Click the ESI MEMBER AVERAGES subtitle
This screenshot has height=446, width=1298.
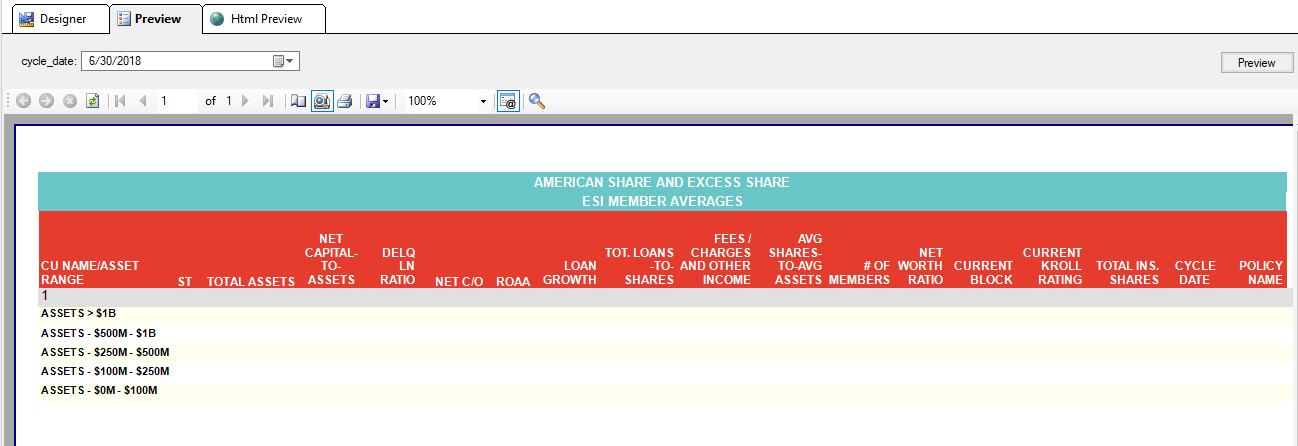662,201
